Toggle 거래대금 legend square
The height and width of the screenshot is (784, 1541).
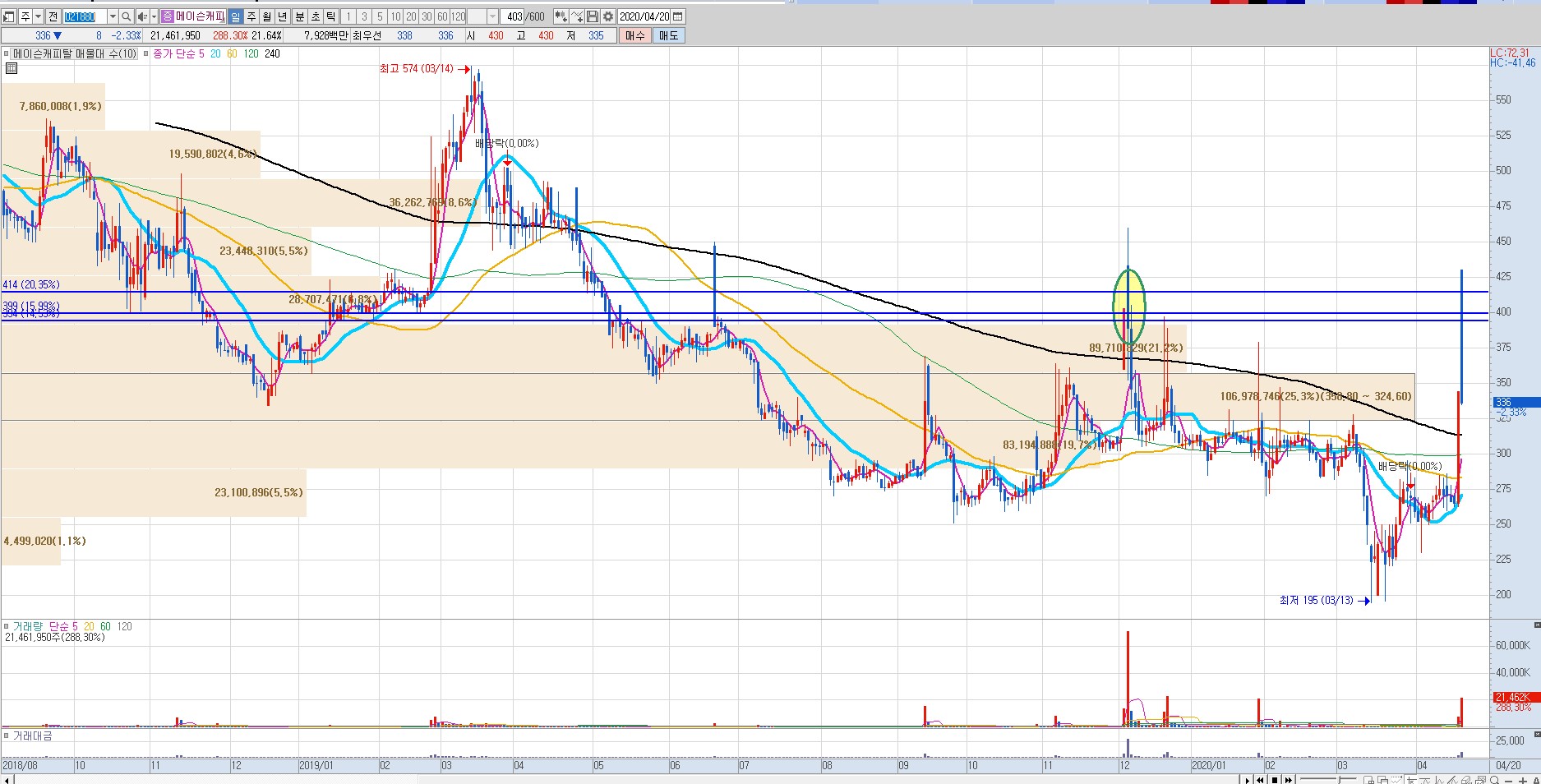pos(7,736)
